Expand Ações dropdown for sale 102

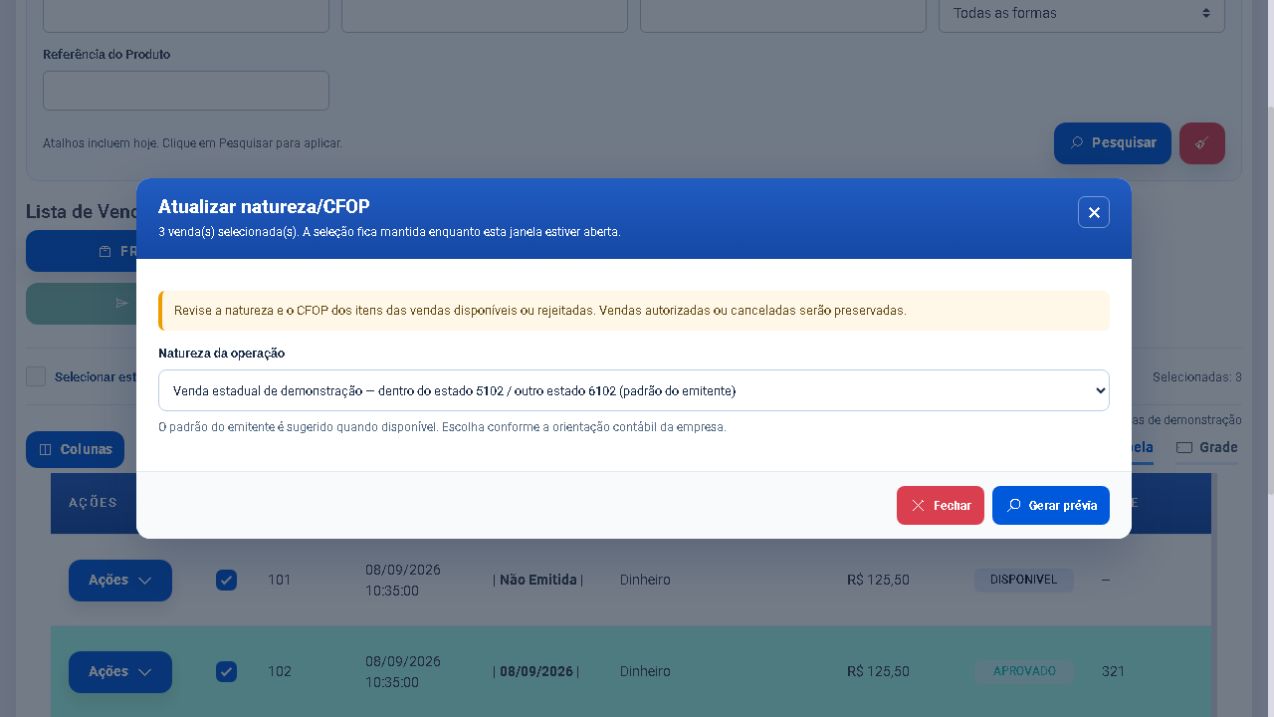click(x=120, y=672)
